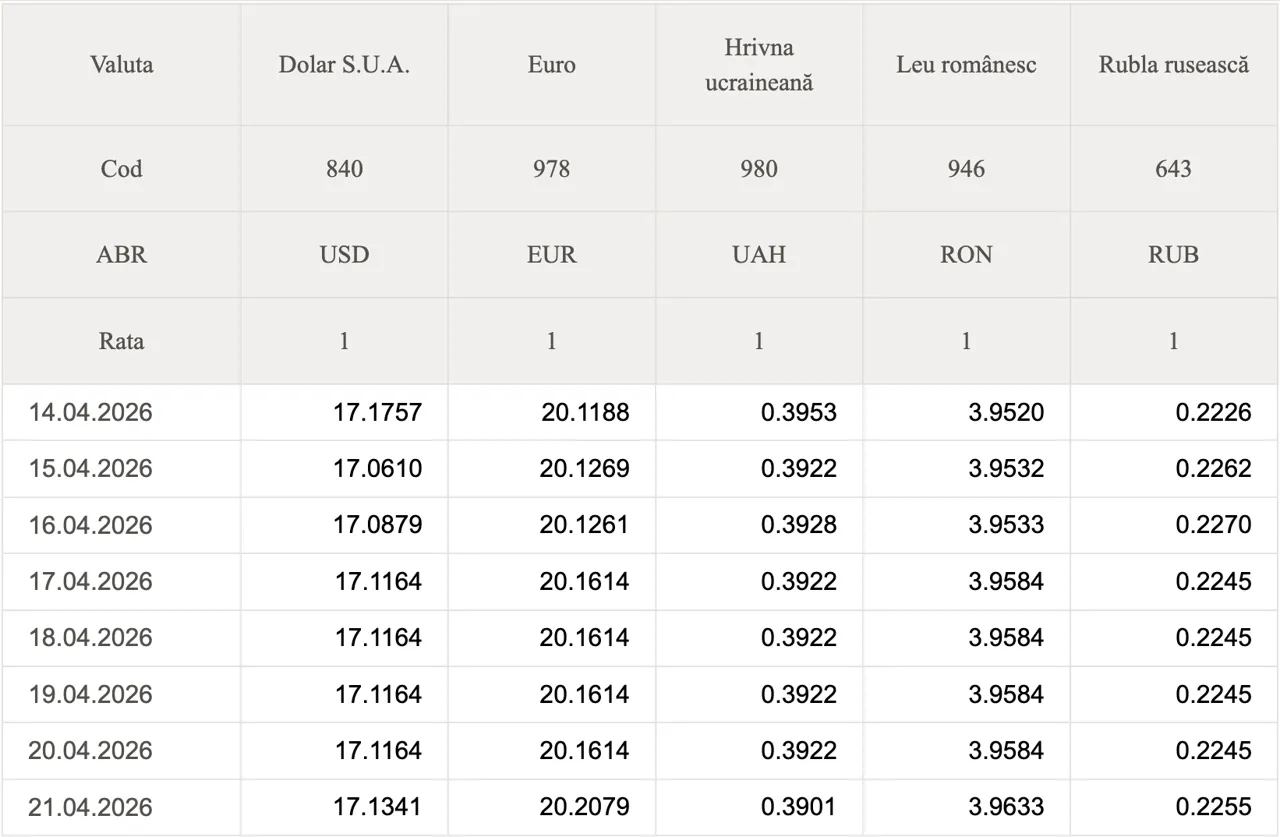Select the 14.04.2026 date row
Screen dimensions: 1280x837
(91, 412)
